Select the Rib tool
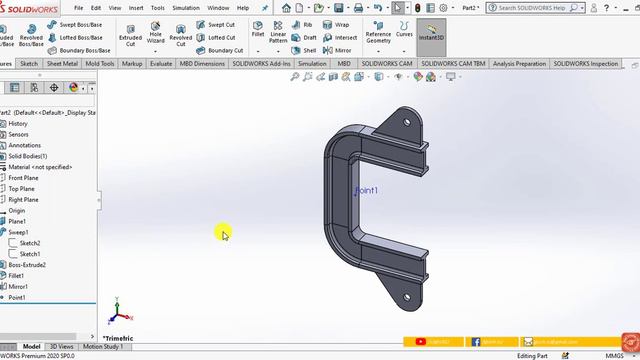Image resolution: width=640 pixels, height=360 pixels. 302,25
